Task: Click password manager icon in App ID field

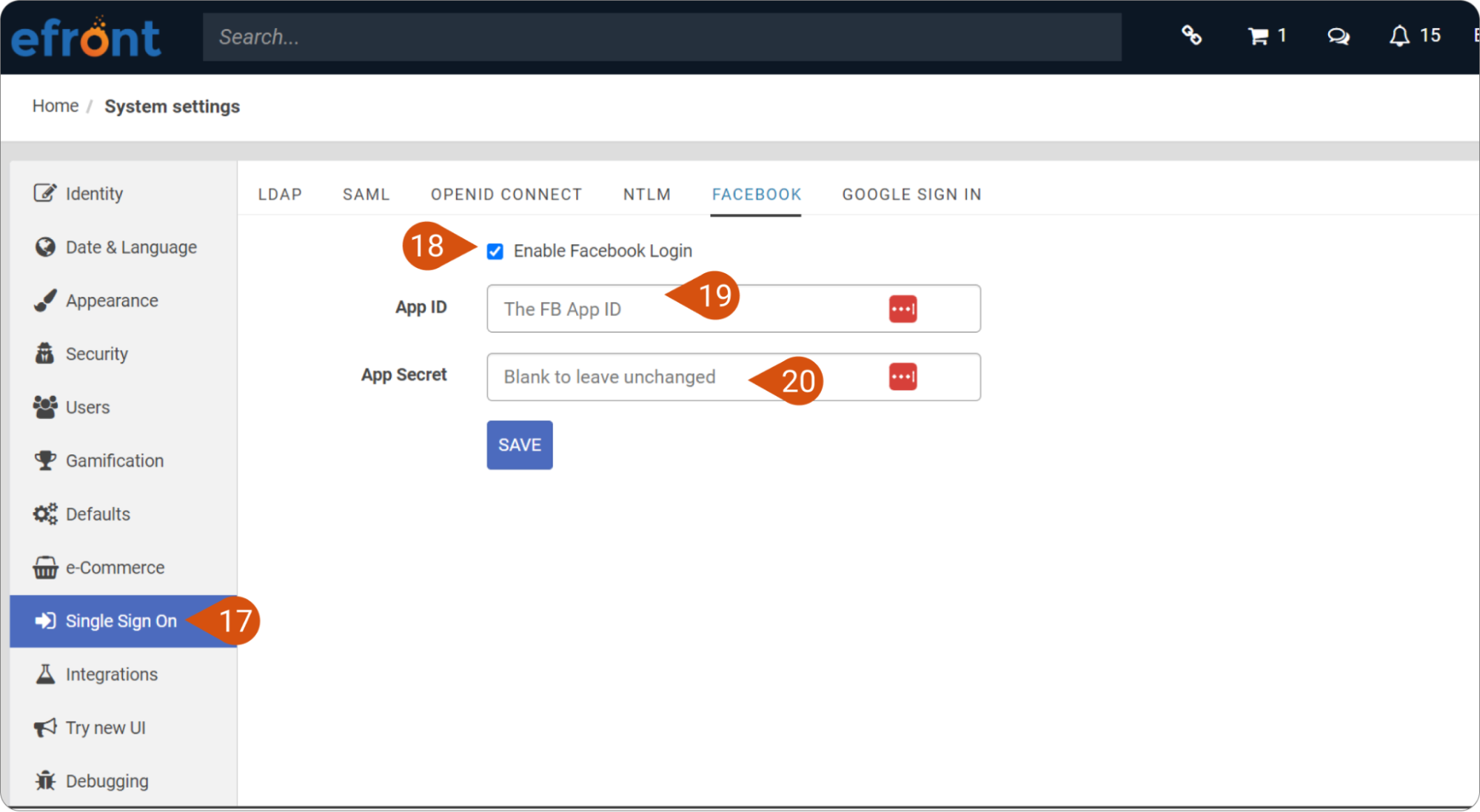Action: click(x=903, y=309)
